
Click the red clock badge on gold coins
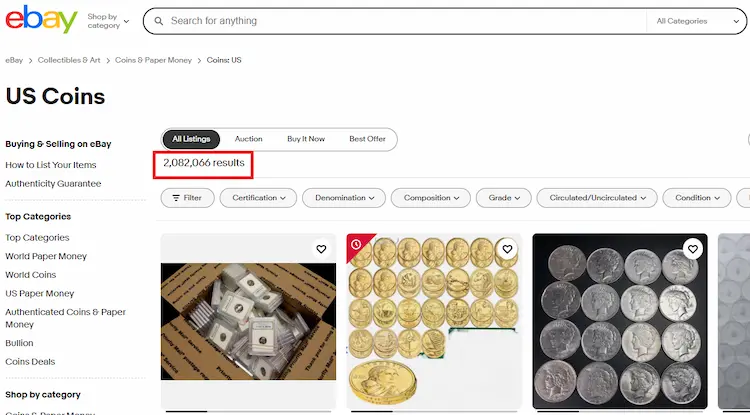click(357, 245)
